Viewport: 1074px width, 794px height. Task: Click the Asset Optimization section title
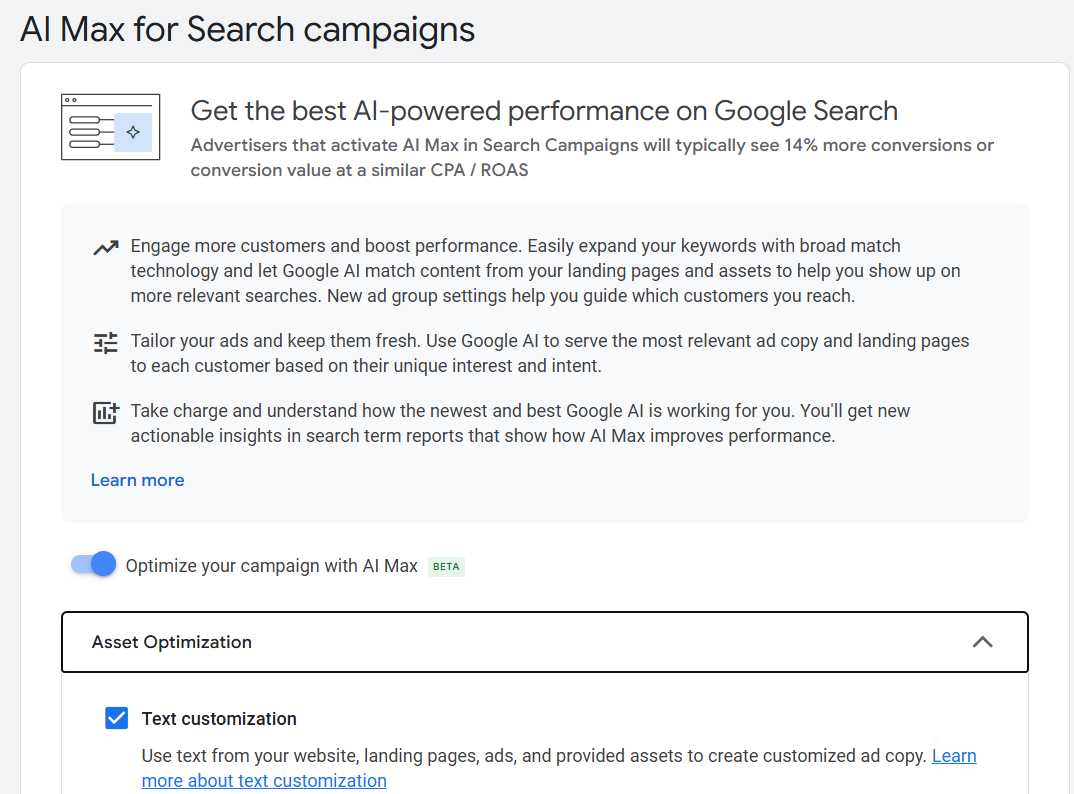171,641
